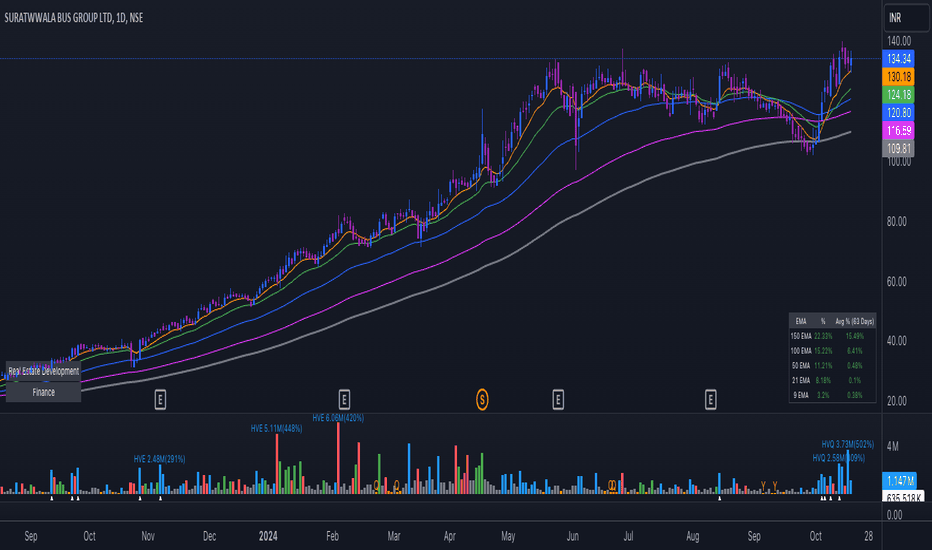Open the INR currency selector

(906, 18)
